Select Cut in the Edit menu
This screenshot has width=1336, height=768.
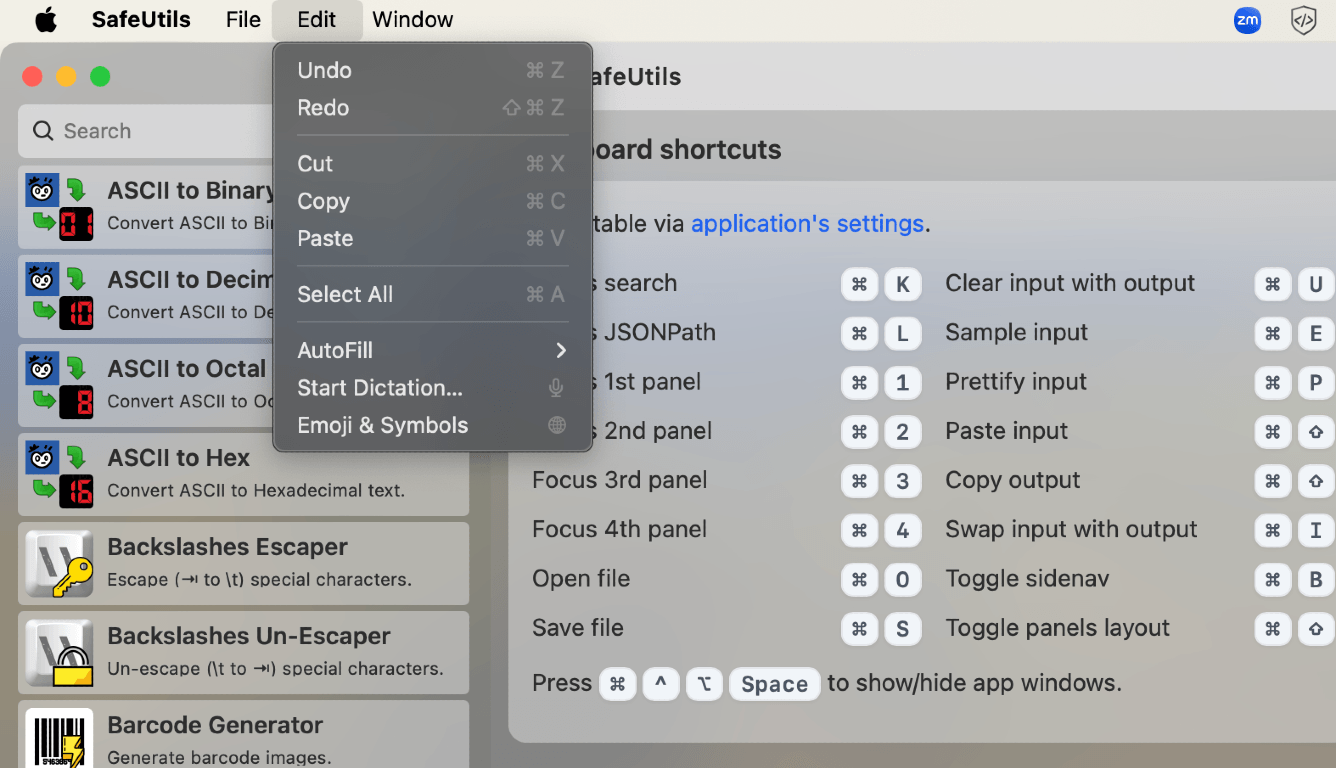click(x=433, y=164)
